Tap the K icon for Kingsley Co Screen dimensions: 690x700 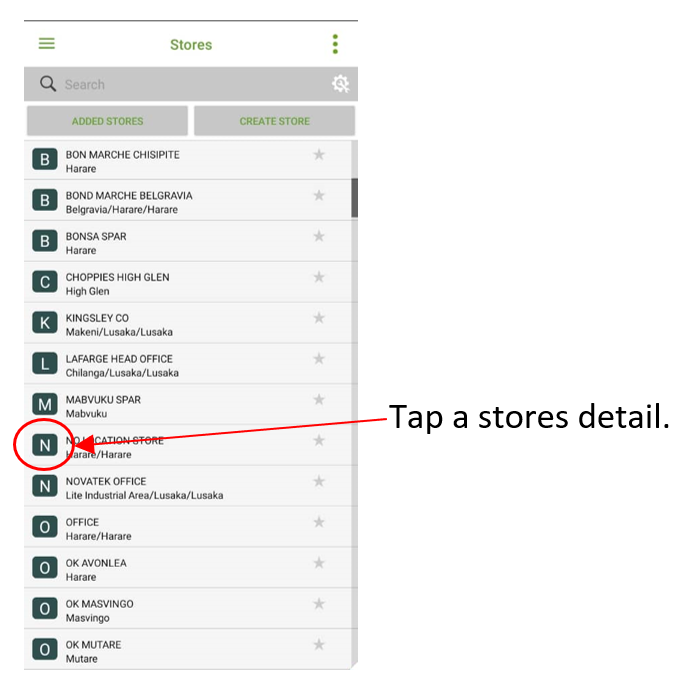coord(45,323)
